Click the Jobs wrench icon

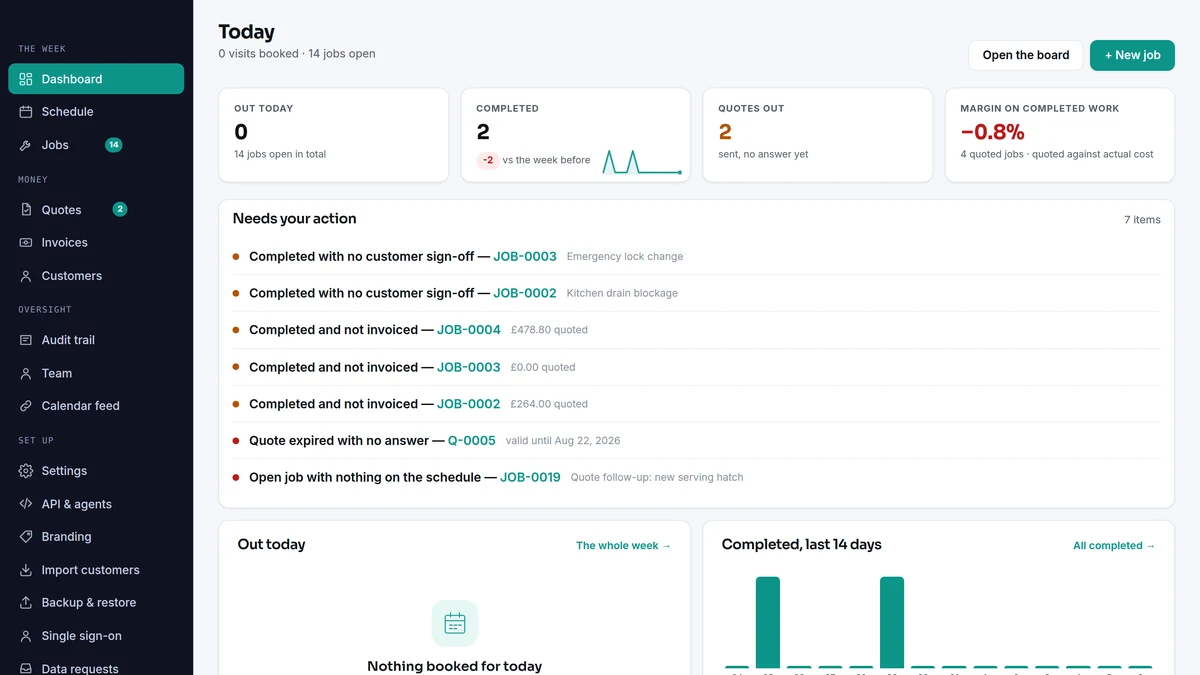(26, 145)
